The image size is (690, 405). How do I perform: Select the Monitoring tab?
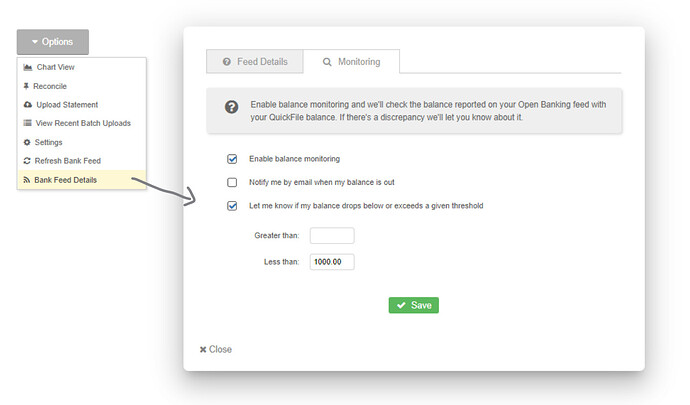(351, 62)
